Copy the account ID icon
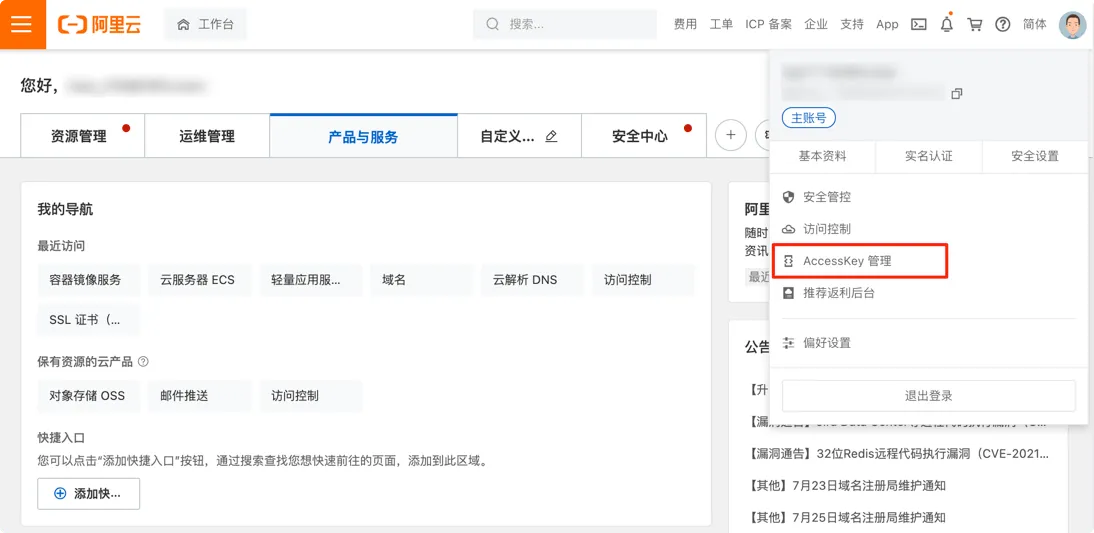Viewport: 1094px width, 533px height. pos(957,93)
